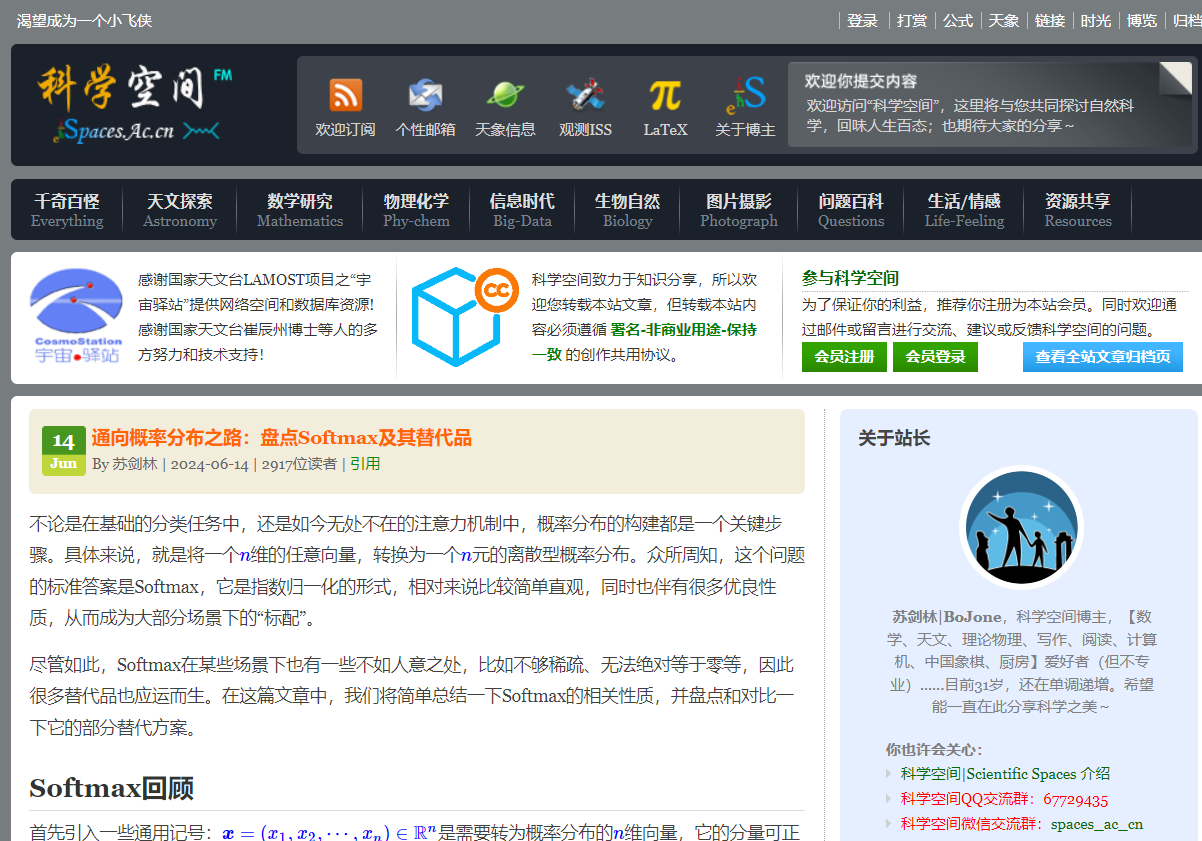The image size is (1202, 841).
Task: Open the article title 通向概率分布之路 link
Action: pyautogui.click(x=281, y=438)
